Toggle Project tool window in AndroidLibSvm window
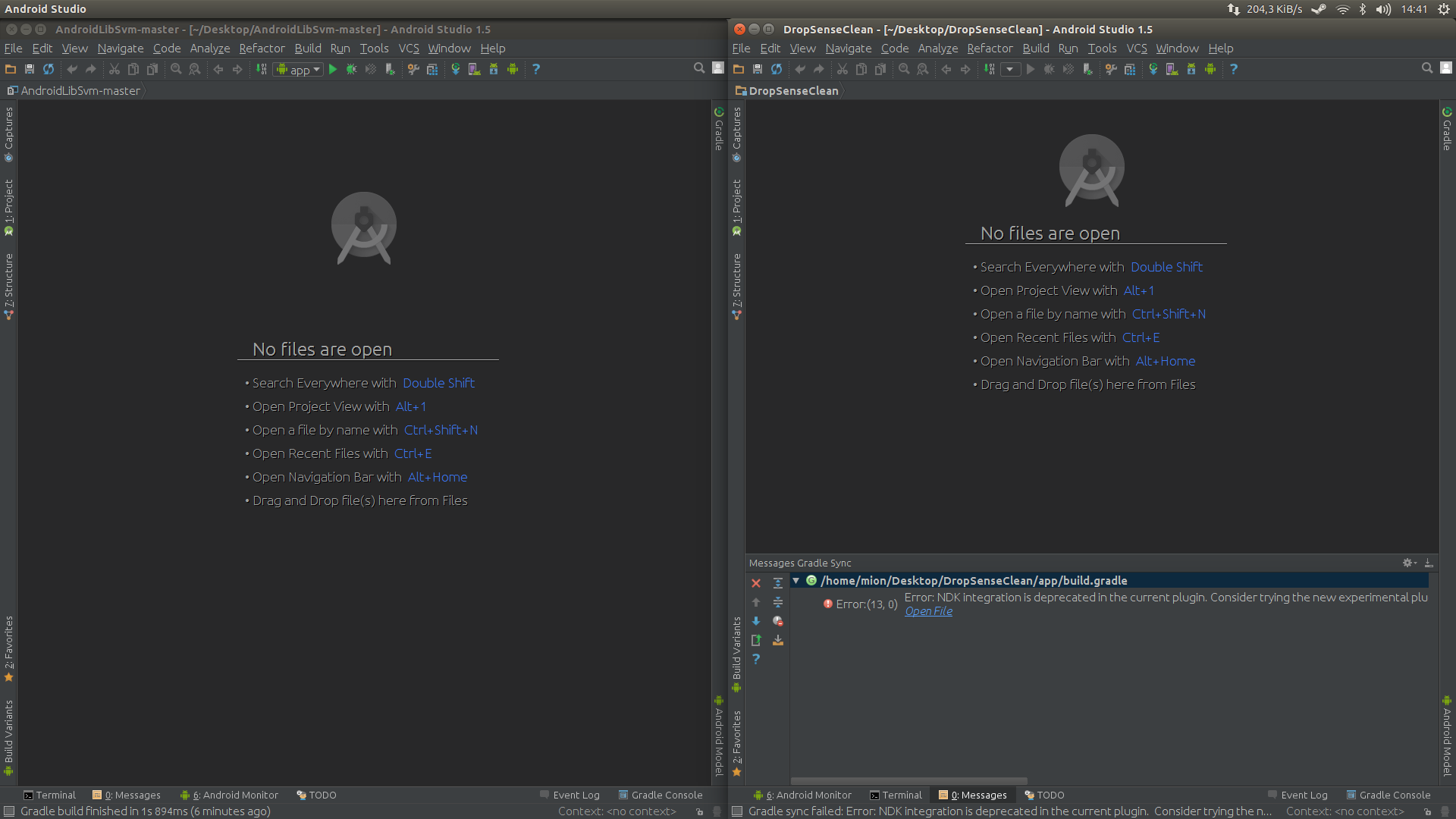The image size is (1456, 819). pyautogui.click(x=9, y=207)
